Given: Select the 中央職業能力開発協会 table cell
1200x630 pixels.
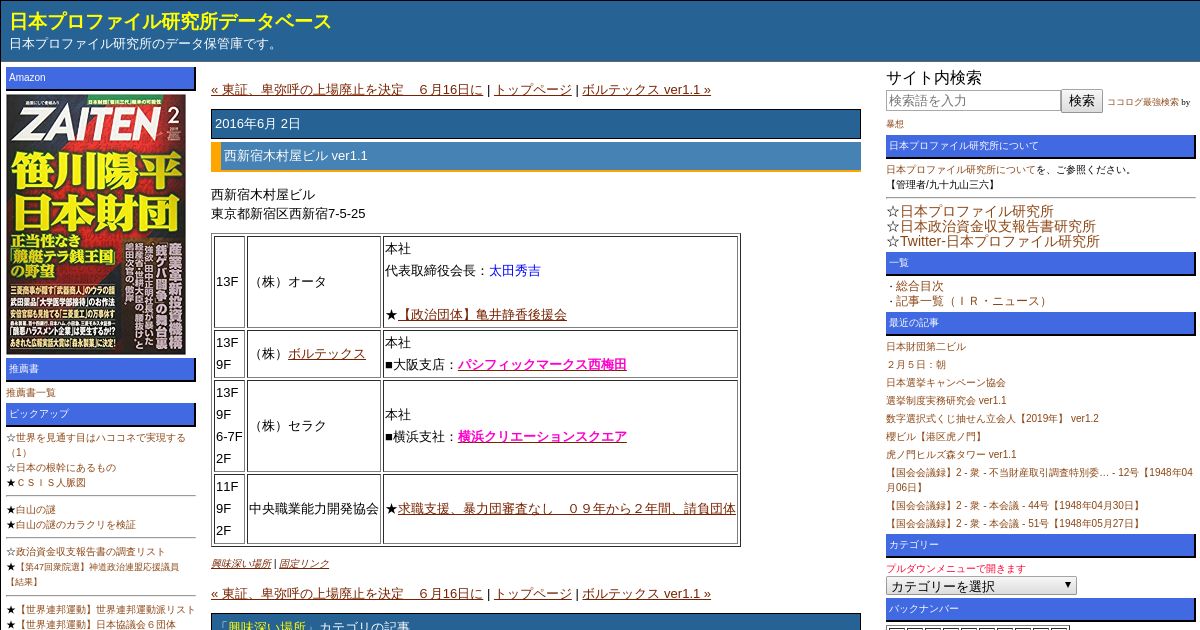Looking at the screenshot, I should coord(314,509).
